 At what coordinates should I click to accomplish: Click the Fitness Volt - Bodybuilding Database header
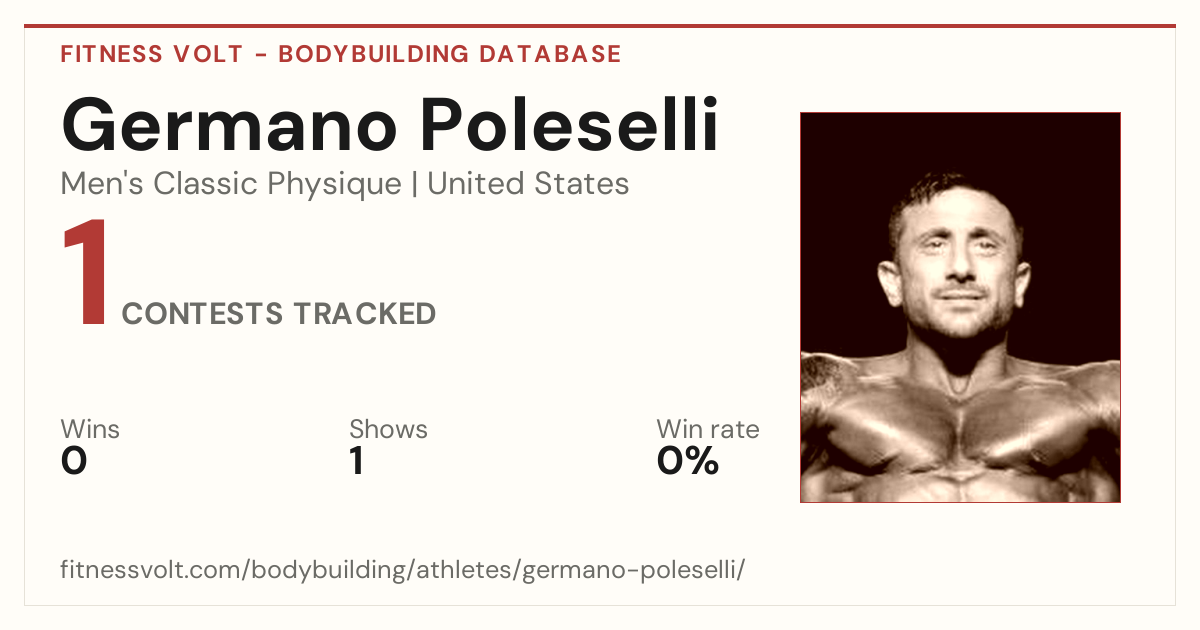click(341, 54)
